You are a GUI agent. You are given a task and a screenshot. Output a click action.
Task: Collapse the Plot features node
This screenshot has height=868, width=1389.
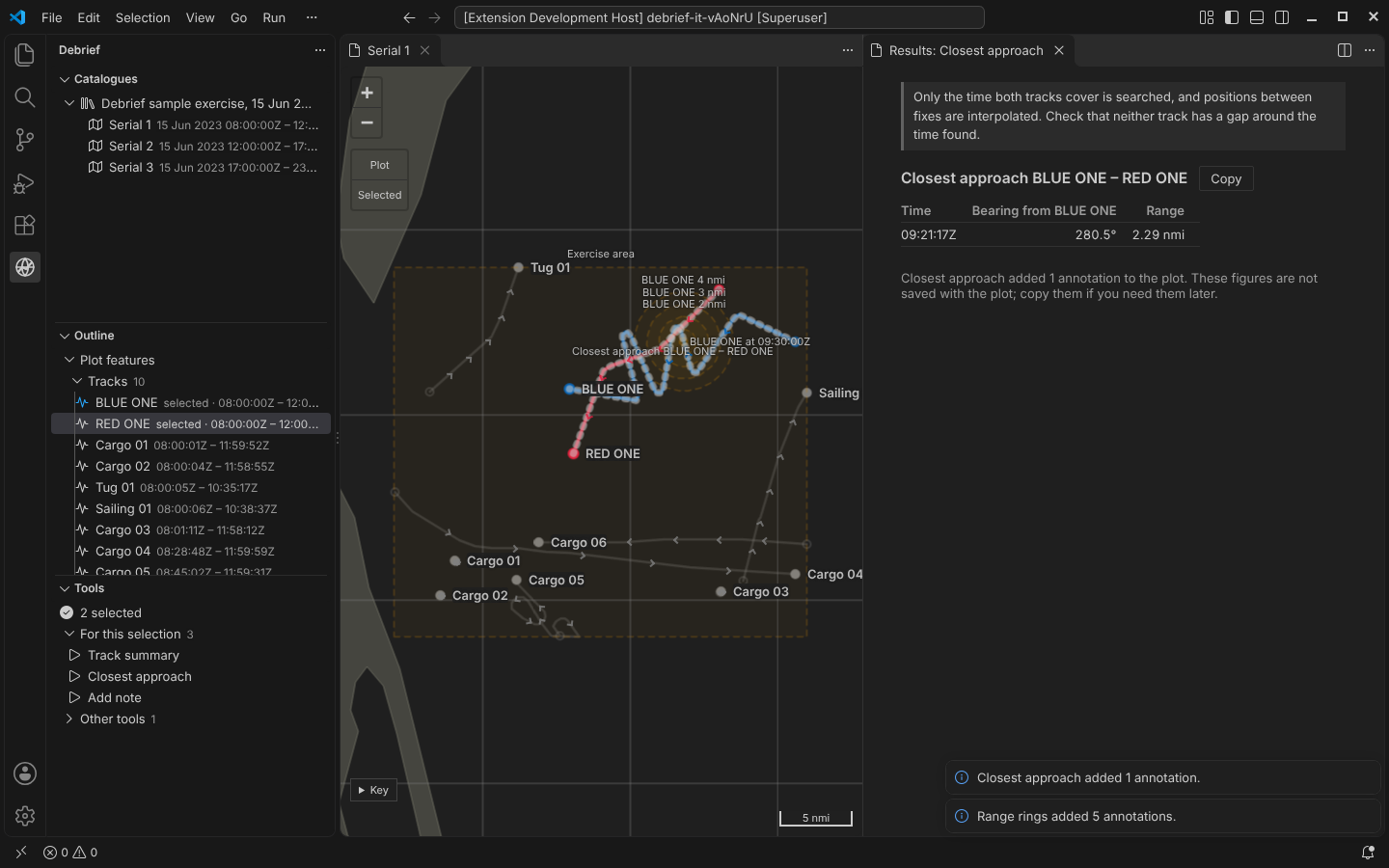[x=69, y=360]
